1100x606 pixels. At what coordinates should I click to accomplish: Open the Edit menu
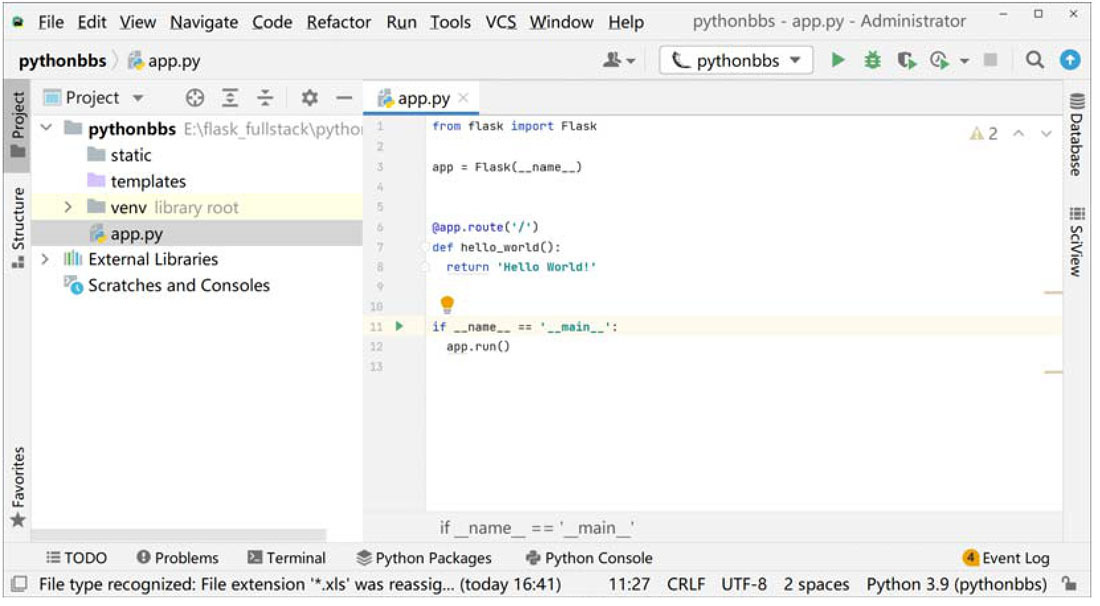92,22
